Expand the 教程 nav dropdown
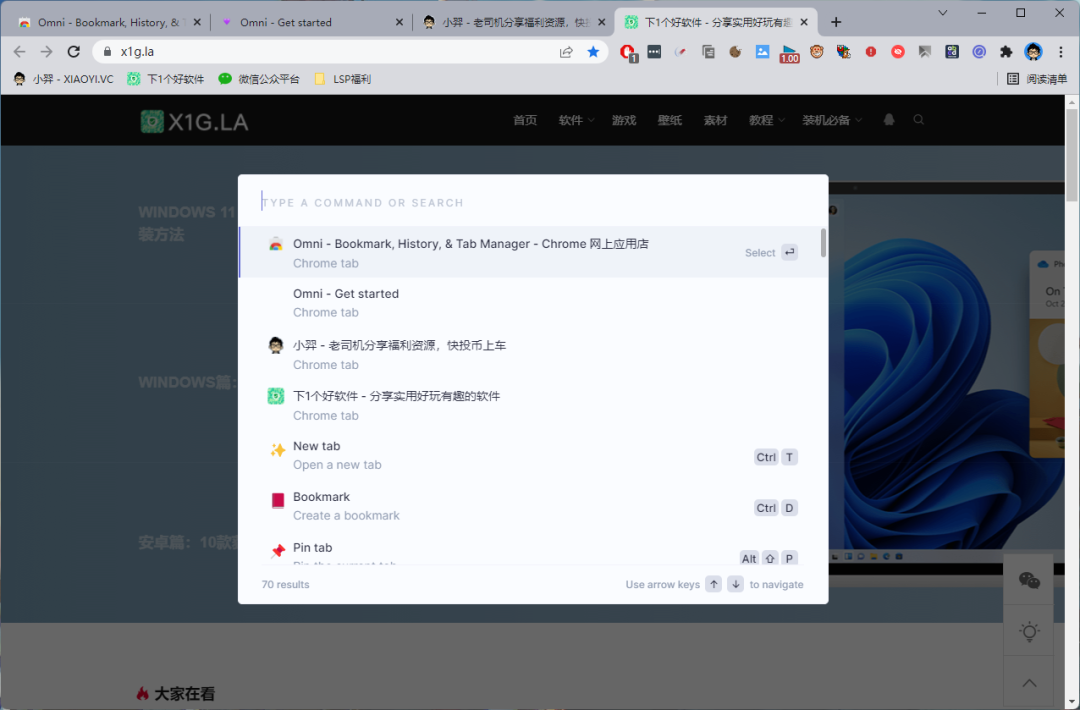The height and width of the screenshot is (710, 1080). pos(767,121)
